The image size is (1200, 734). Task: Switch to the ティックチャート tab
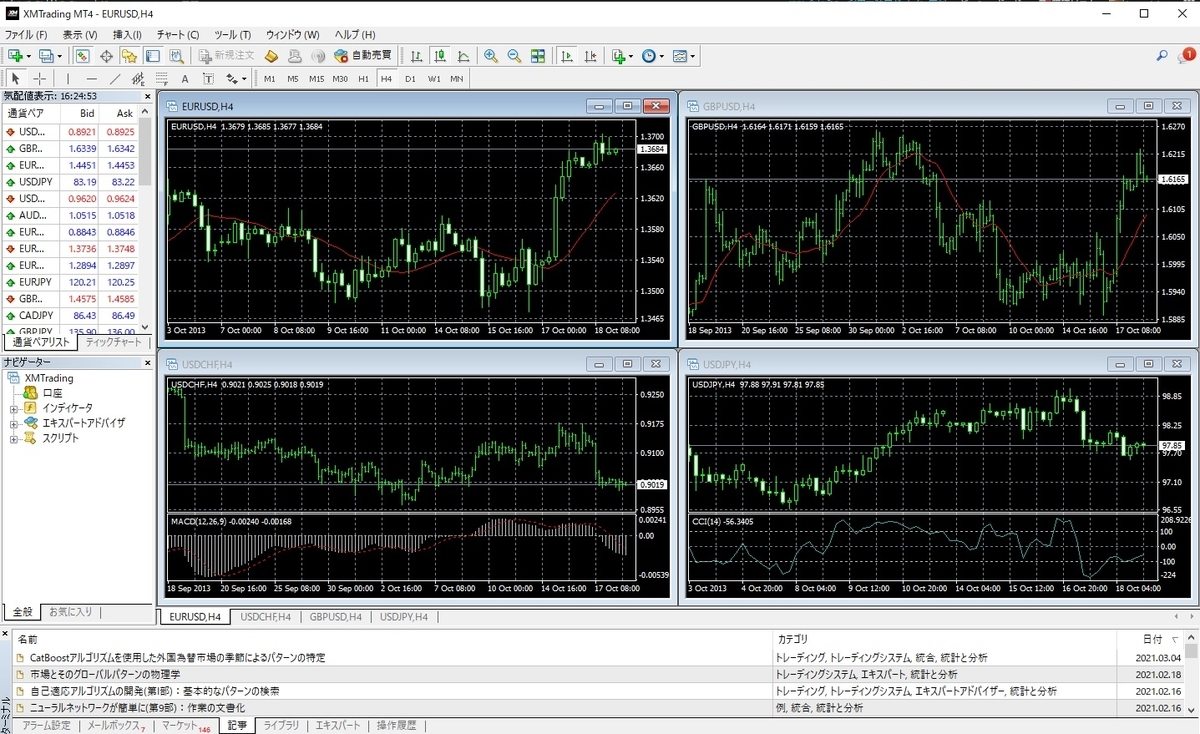coord(113,342)
